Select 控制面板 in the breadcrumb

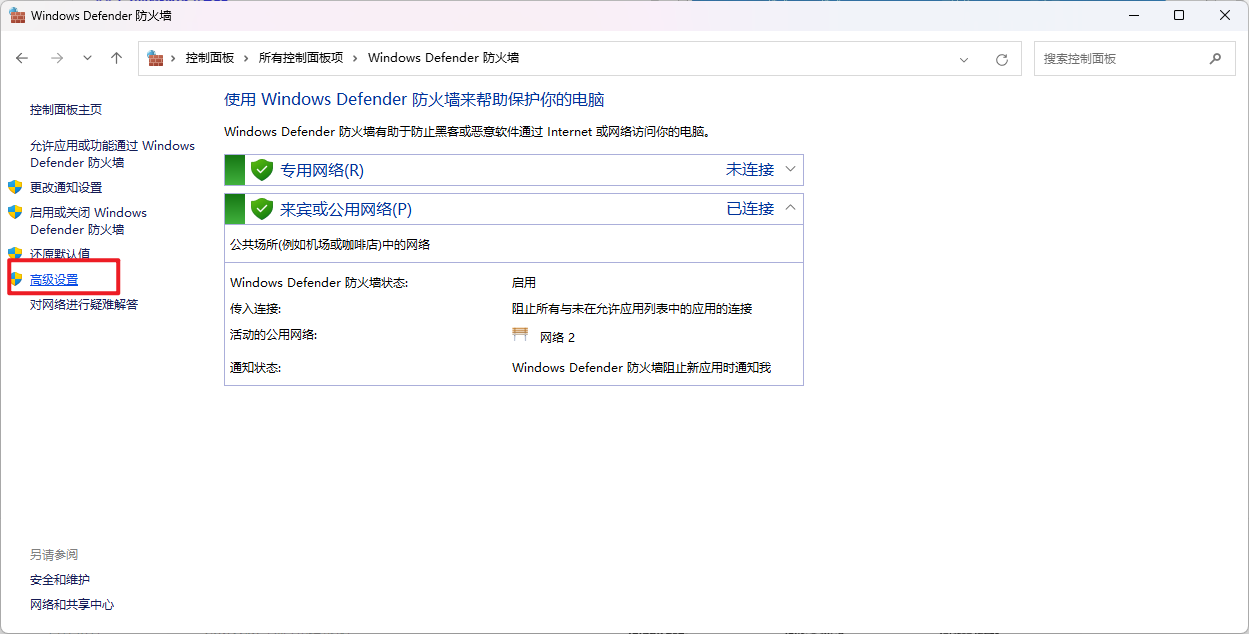pos(209,58)
